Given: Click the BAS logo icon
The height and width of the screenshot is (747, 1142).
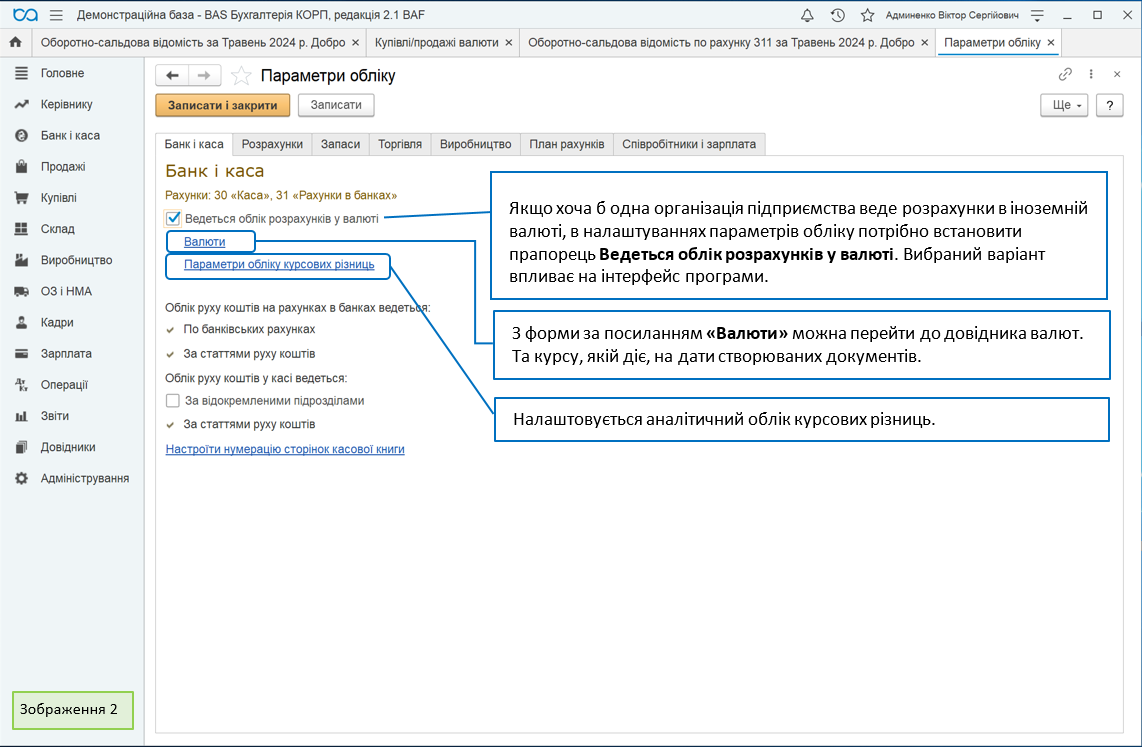Looking at the screenshot, I should [25, 15].
